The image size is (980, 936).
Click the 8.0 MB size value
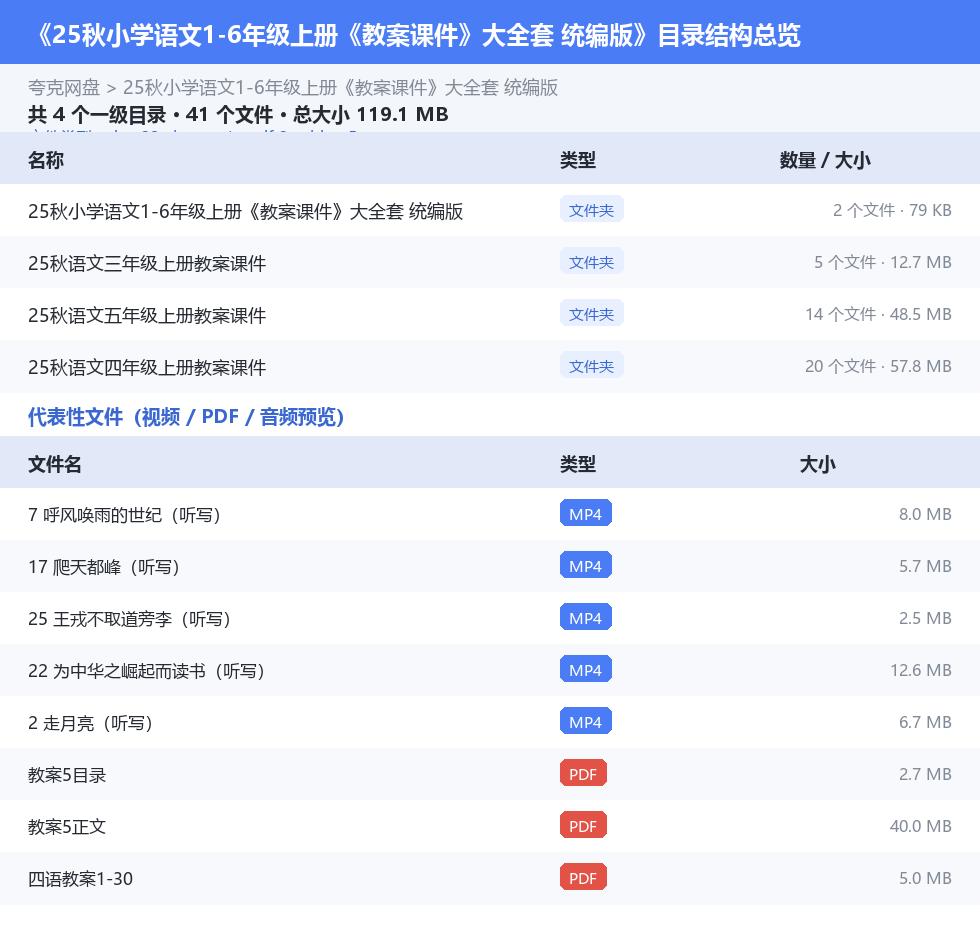[925, 514]
